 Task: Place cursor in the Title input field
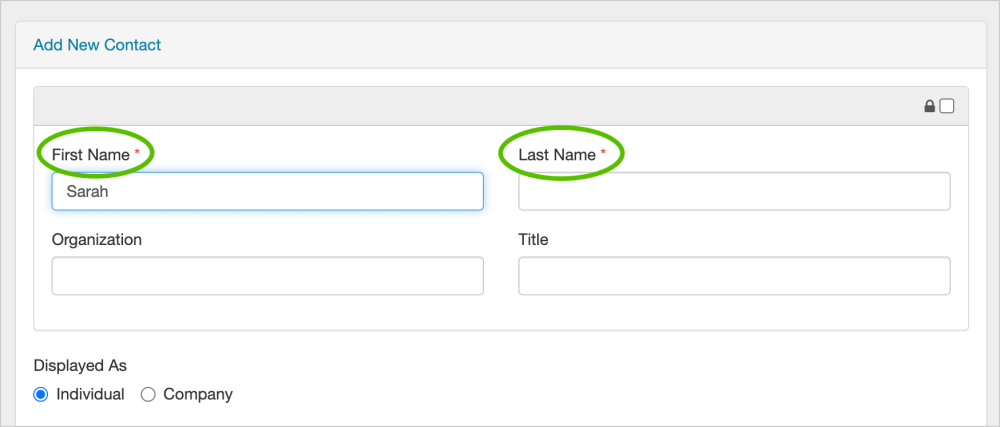734,276
